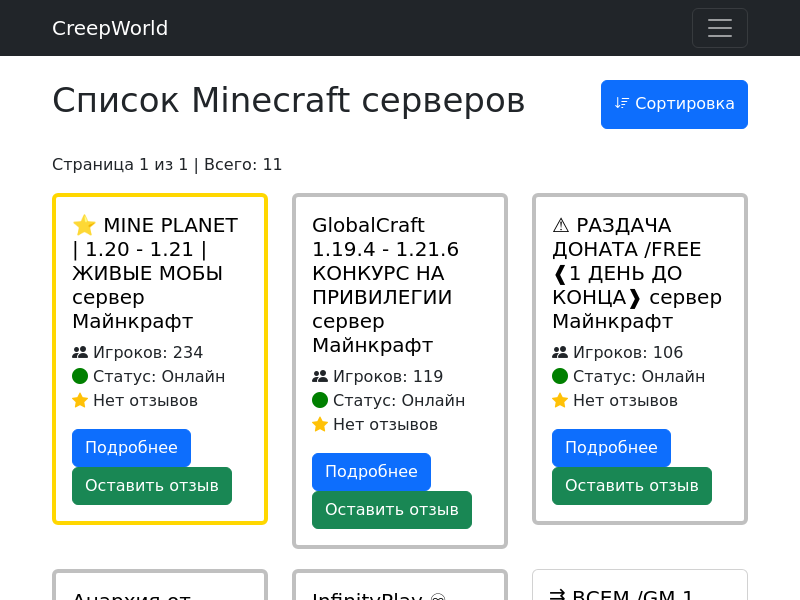Viewport: 800px width, 600px height.
Task: Click the players icon next to Игроков: 234
Action: point(80,352)
